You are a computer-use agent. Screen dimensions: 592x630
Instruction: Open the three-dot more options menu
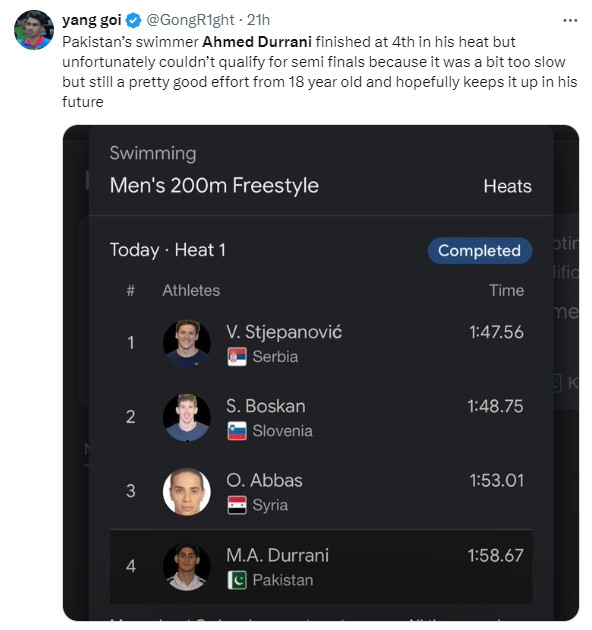pos(570,20)
